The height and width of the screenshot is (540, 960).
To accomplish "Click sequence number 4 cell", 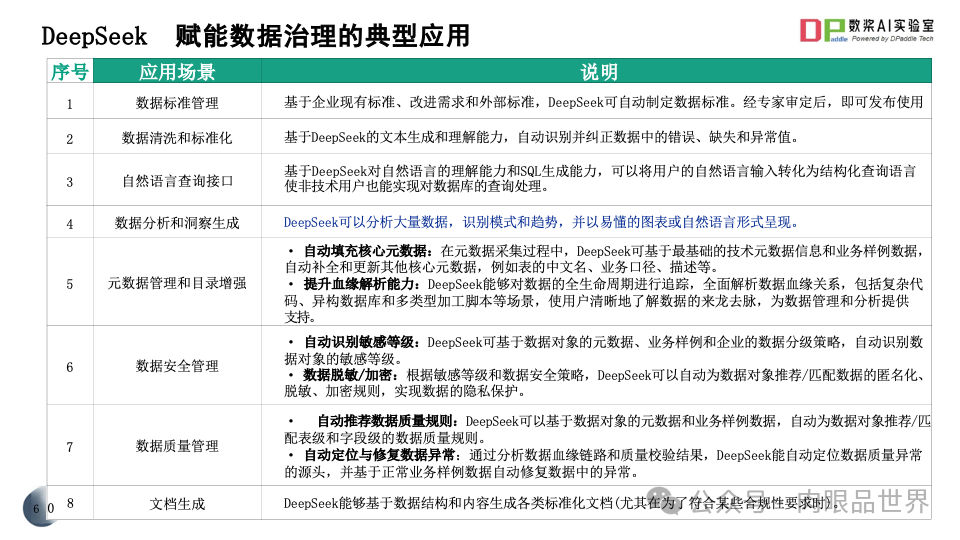I will (x=70, y=223).
